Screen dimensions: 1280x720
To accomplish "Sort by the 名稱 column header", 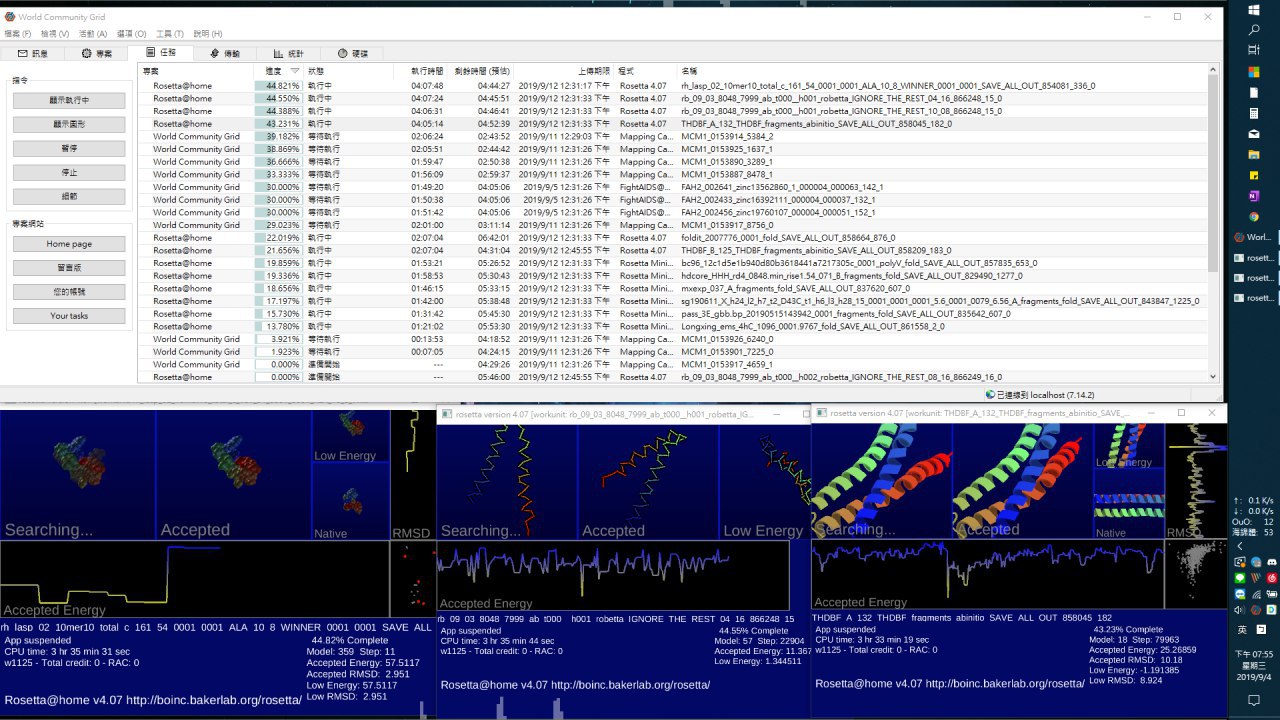I will (943, 71).
